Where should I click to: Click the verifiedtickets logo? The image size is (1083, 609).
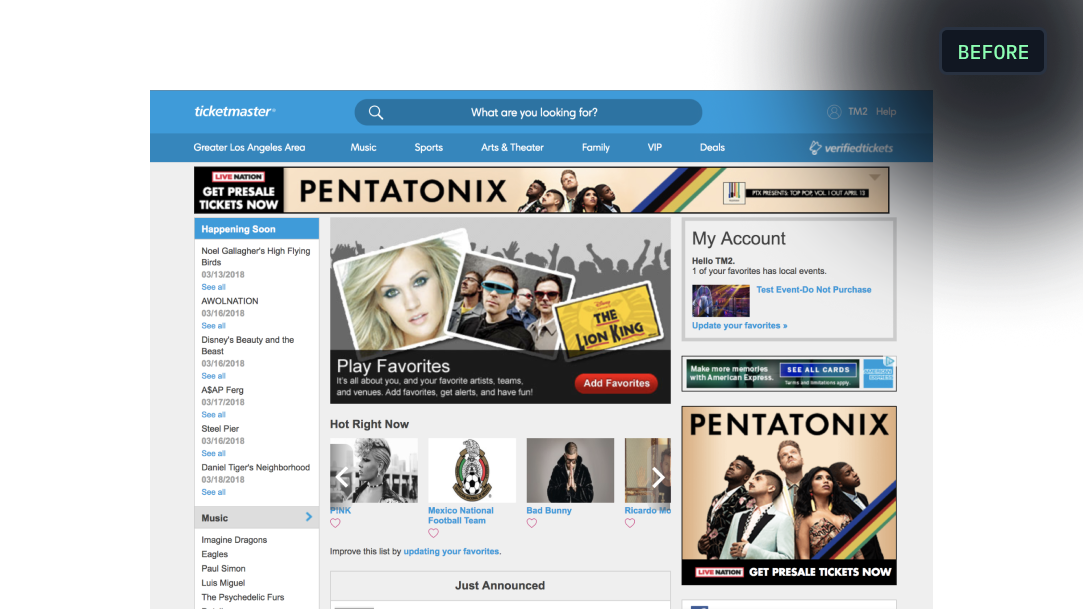pos(851,148)
